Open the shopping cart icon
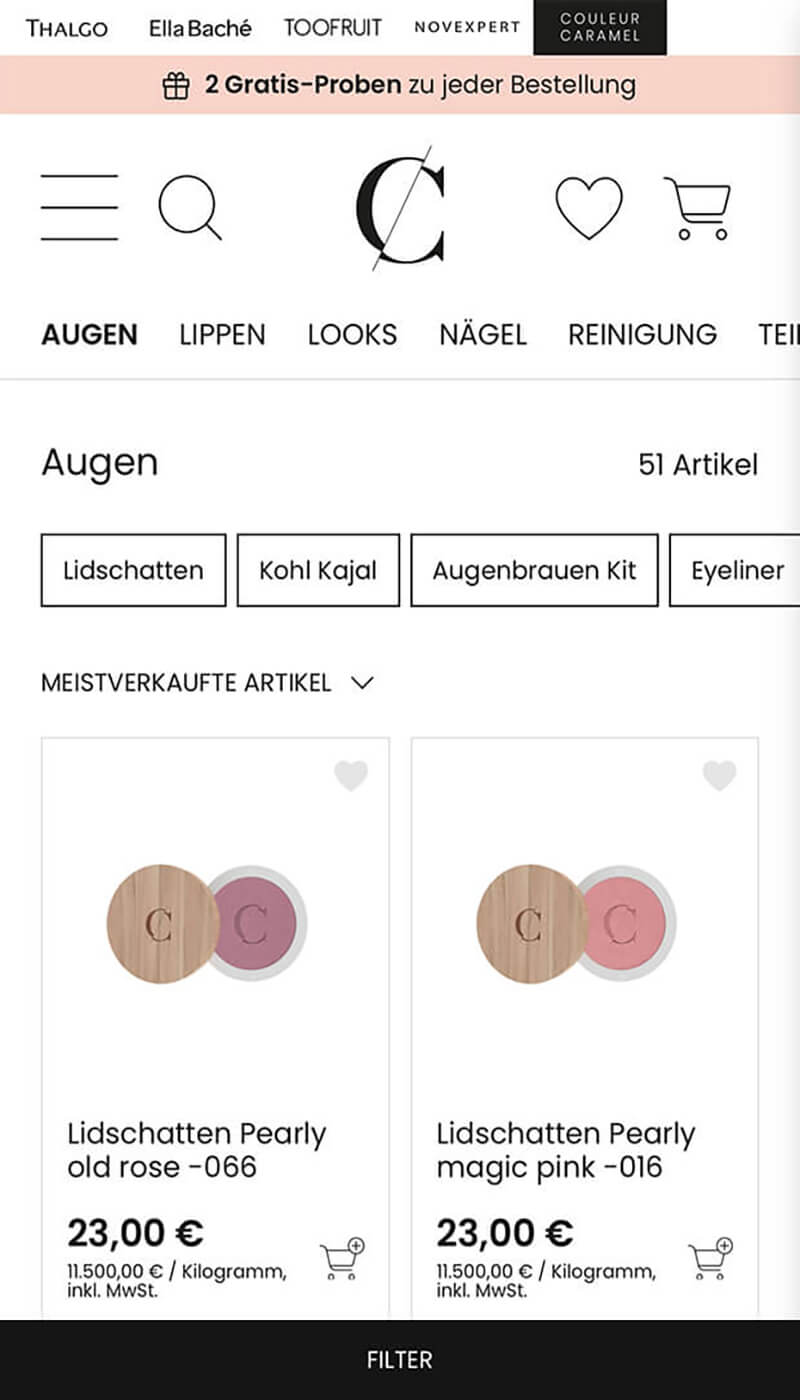Screen dimensions: 800x1400 (698, 208)
